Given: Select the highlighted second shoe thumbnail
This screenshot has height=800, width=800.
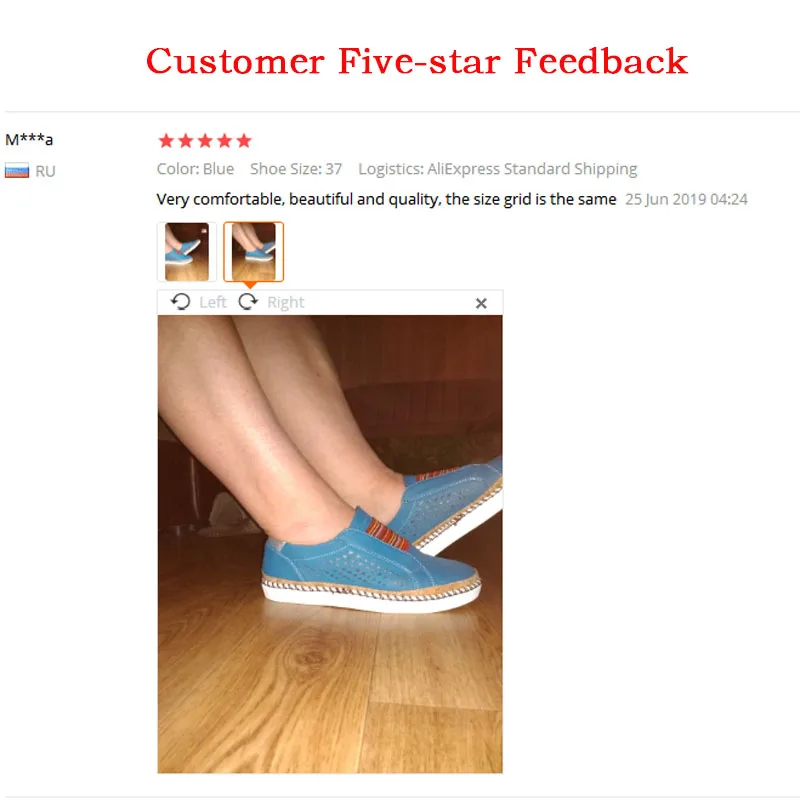Looking at the screenshot, I should tap(254, 252).
